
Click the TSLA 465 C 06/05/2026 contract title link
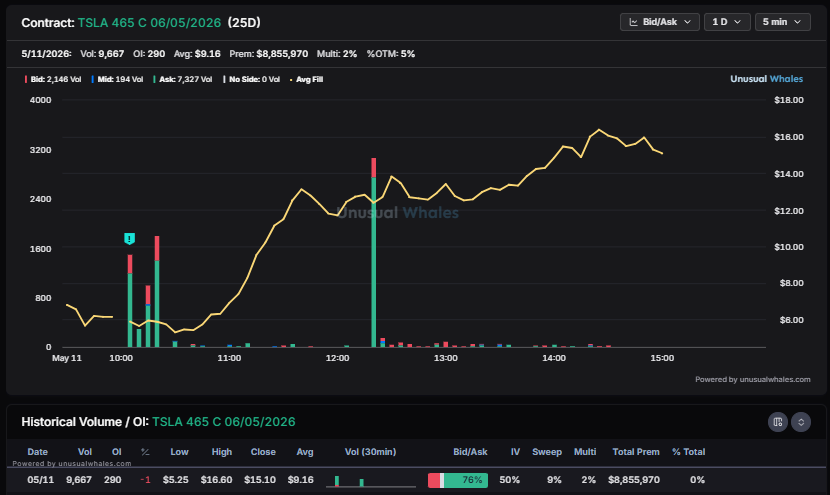(149, 23)
